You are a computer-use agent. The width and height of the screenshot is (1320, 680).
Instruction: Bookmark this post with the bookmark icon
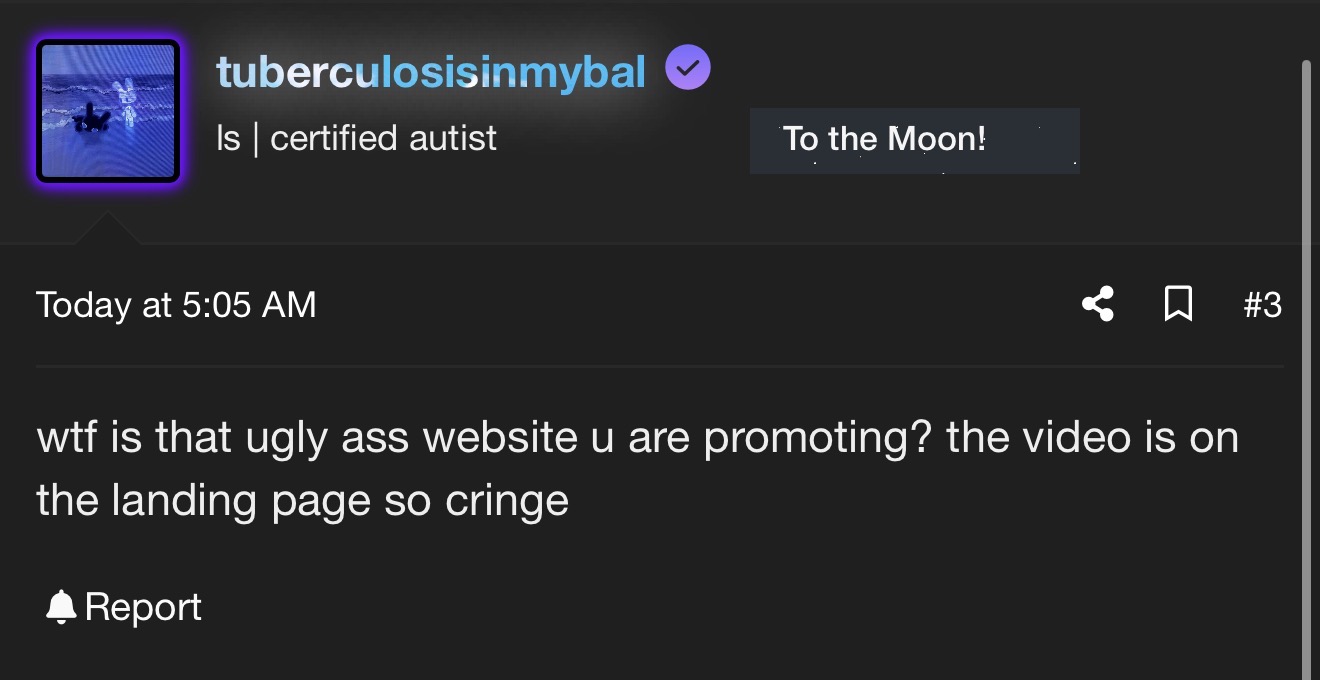1179,304
